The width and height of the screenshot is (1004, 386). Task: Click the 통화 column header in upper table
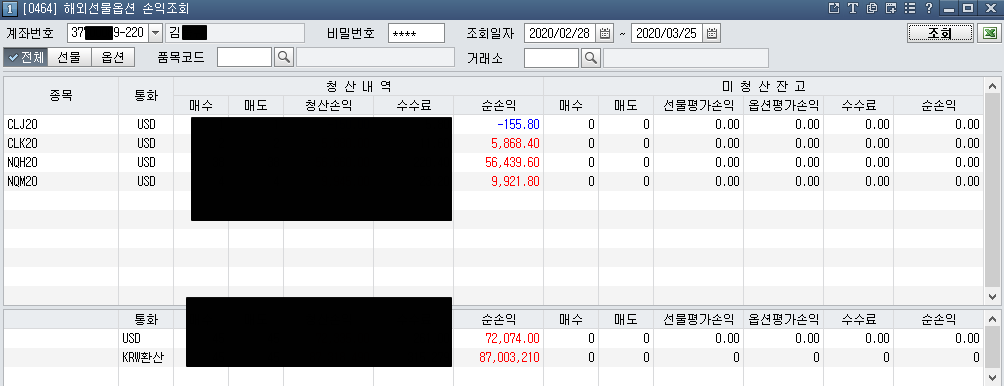click(x=146, y=95)
